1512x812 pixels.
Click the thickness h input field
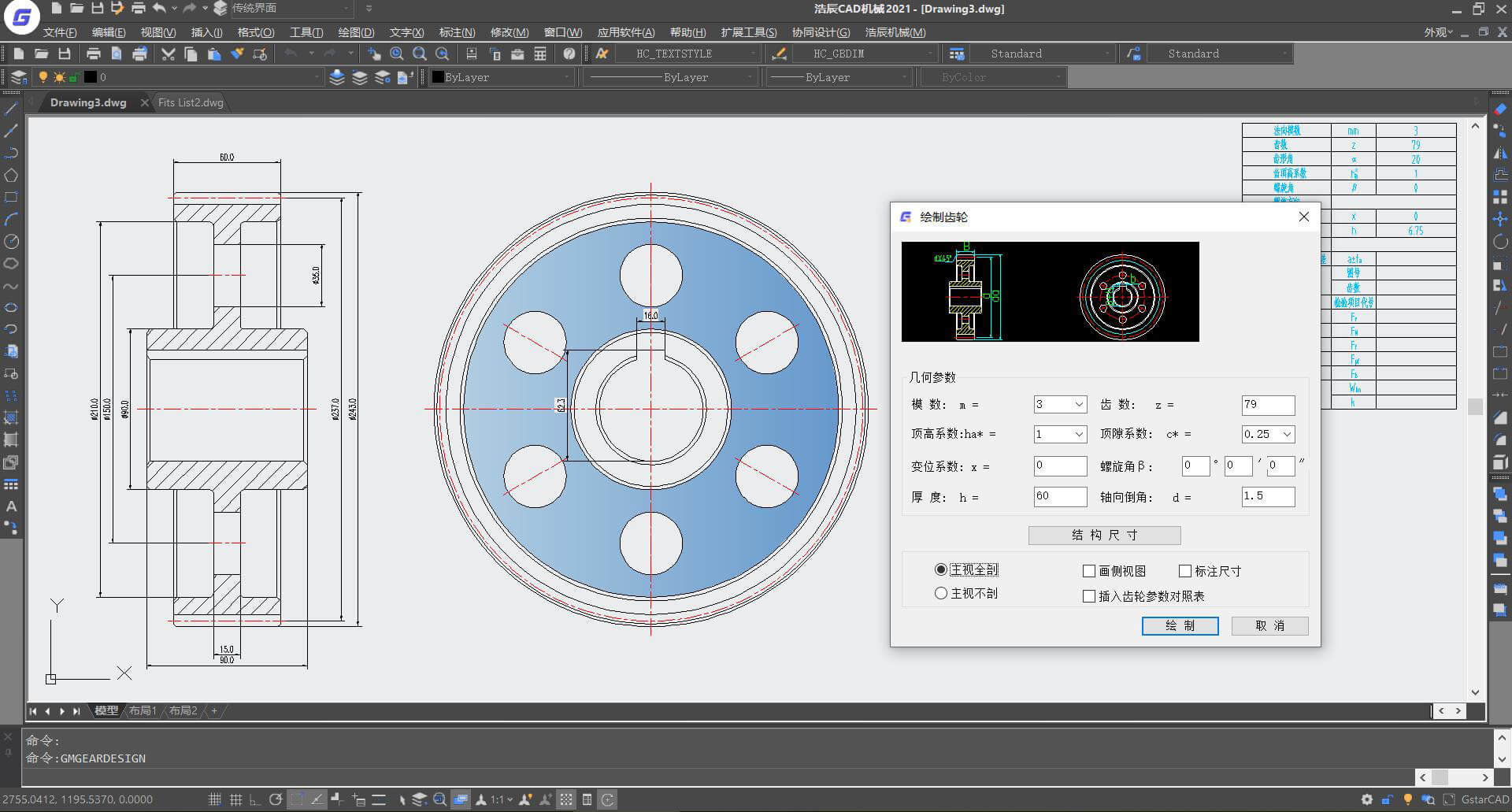[x=1060, y=496]
